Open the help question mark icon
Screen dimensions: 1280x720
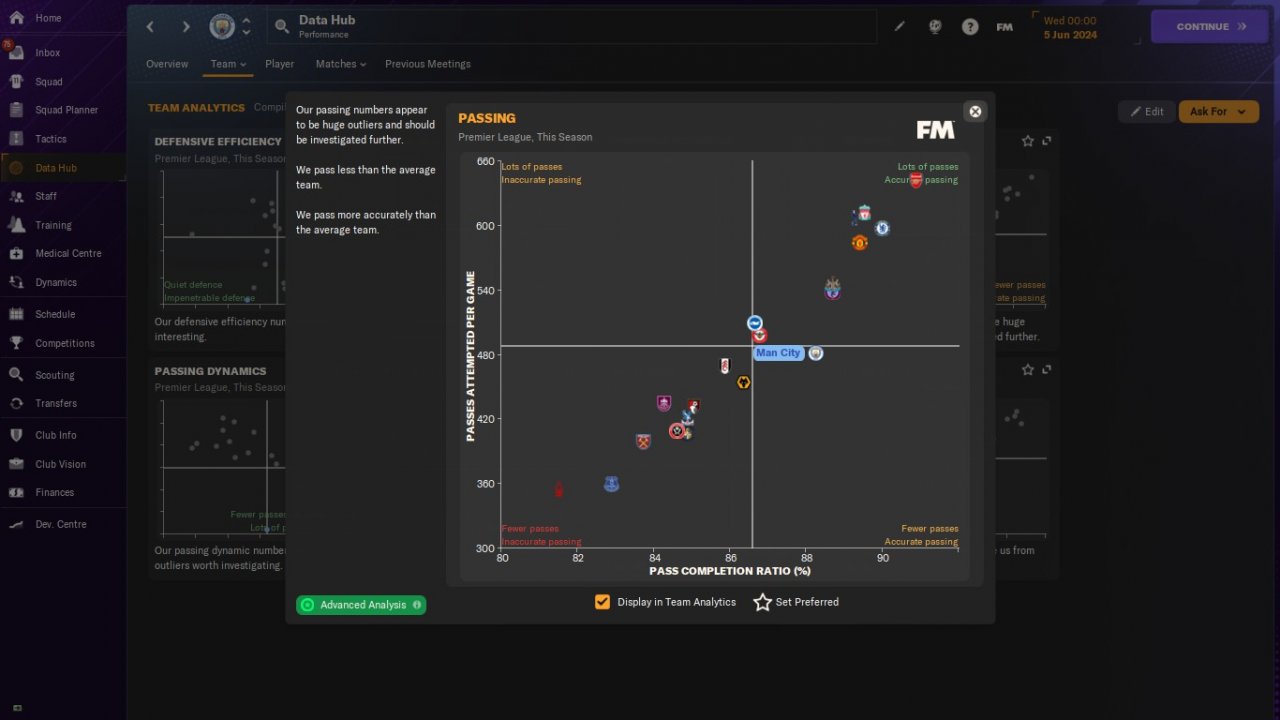click(970, 27)
